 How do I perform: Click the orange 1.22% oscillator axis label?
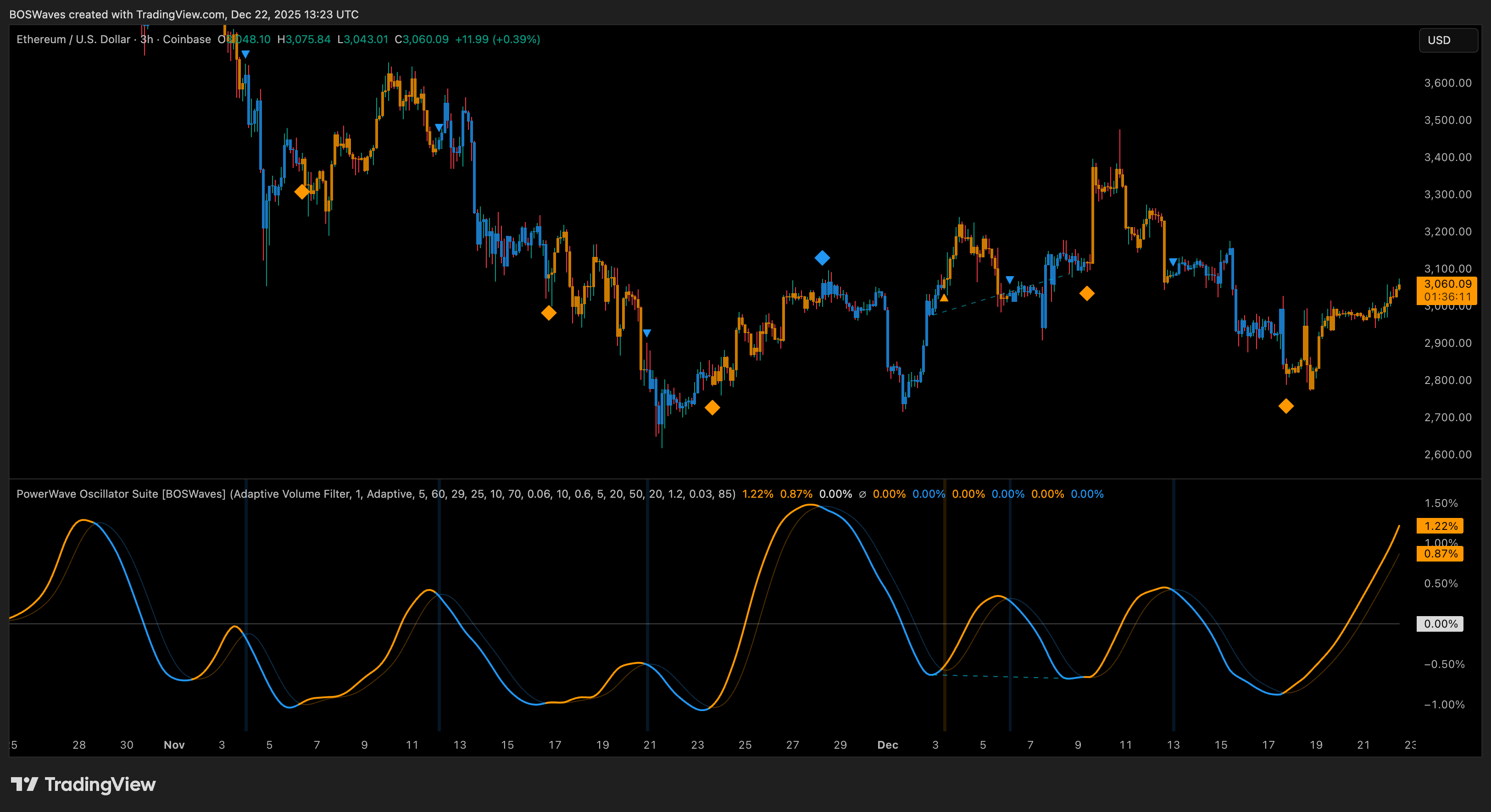click(x=1440, y=526)
